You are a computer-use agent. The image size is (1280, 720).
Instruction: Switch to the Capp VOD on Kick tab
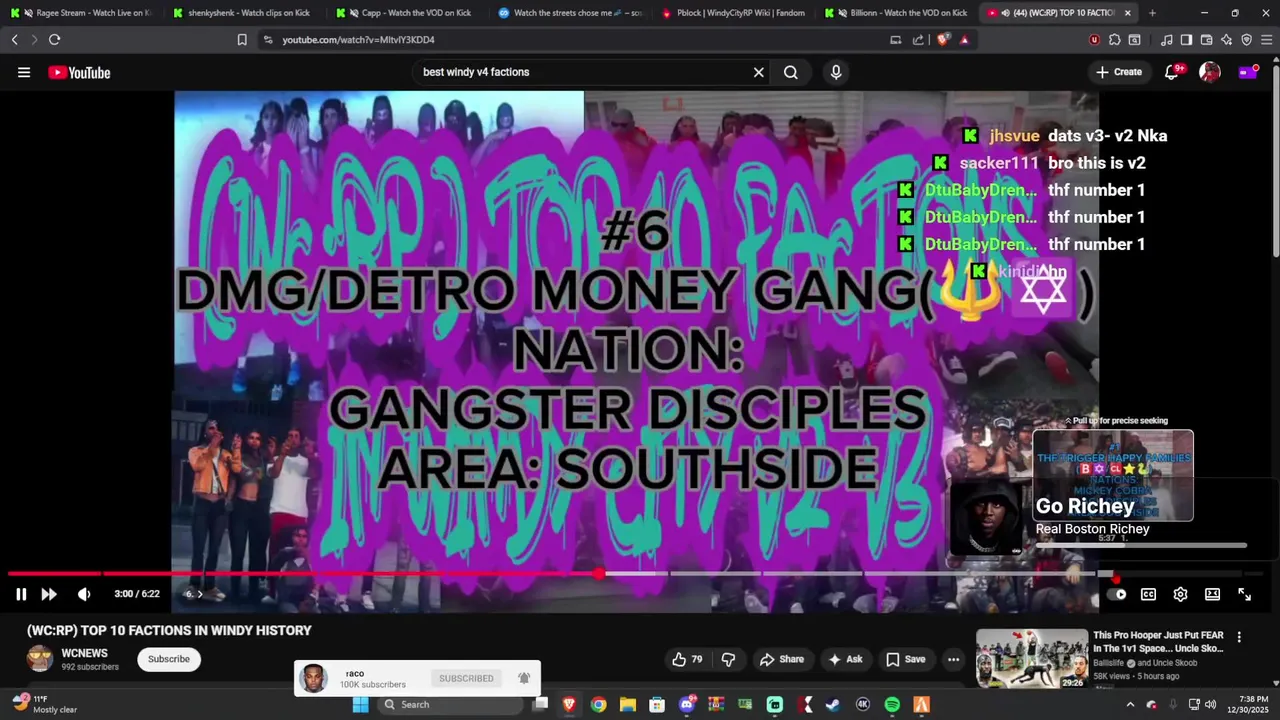[406, 13]
